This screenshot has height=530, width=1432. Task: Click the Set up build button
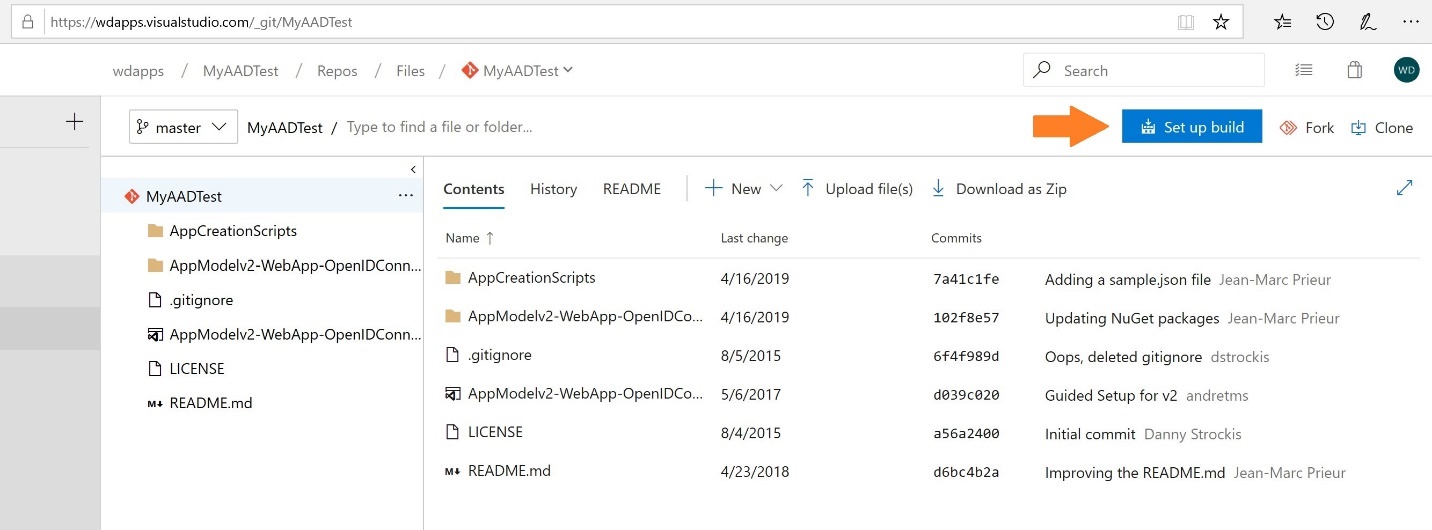tap(1192, 127)
